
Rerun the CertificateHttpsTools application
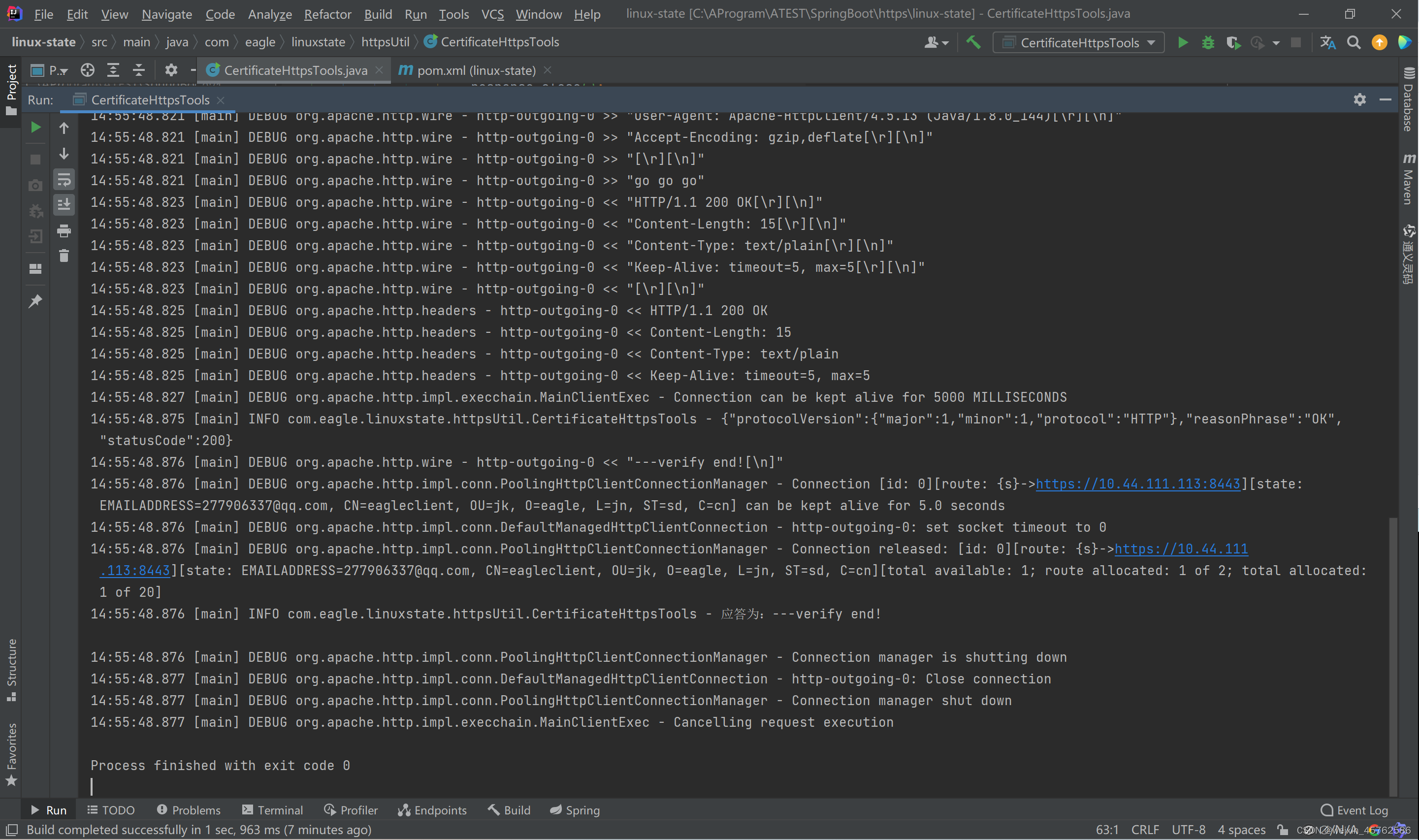35,127
